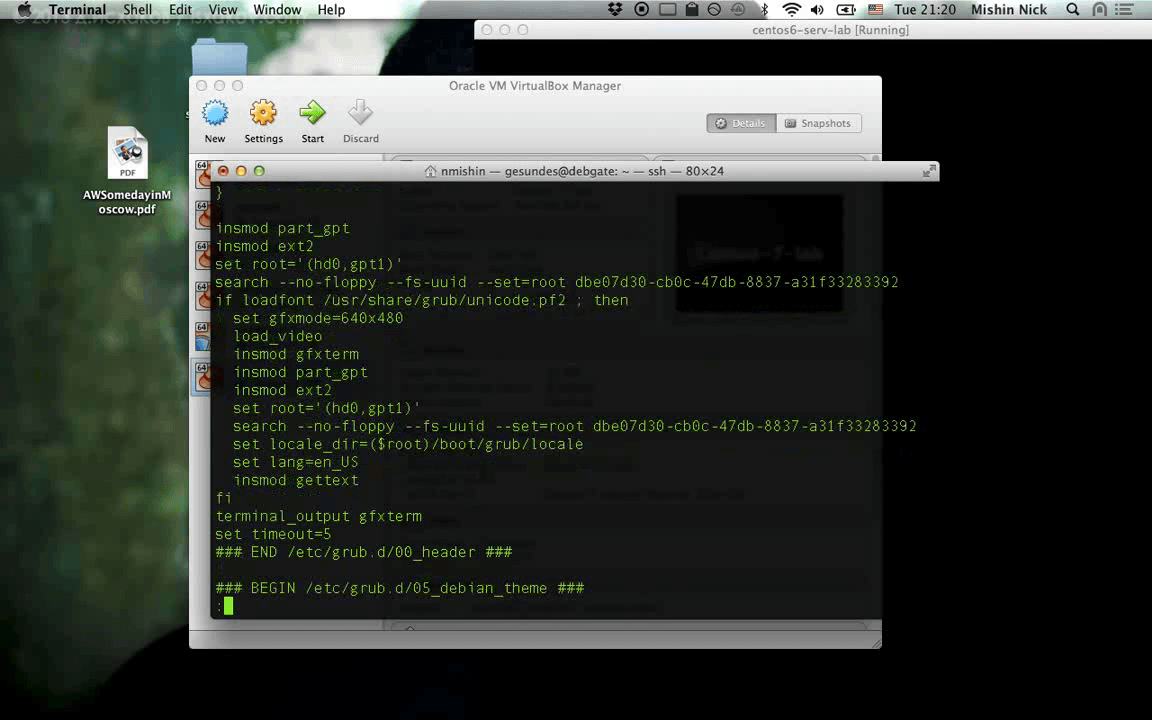Click the '### END /etc/grub.d/00_header ###' line

364,552
